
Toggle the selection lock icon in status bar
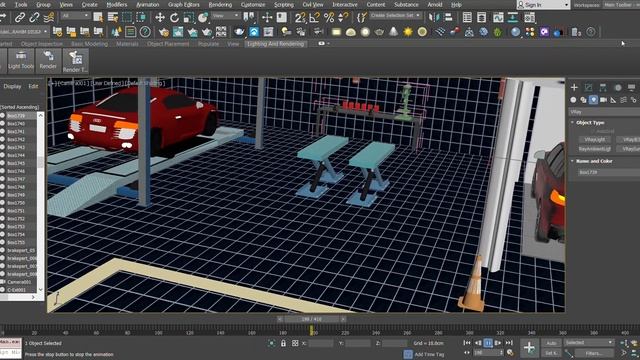(283, 343)
